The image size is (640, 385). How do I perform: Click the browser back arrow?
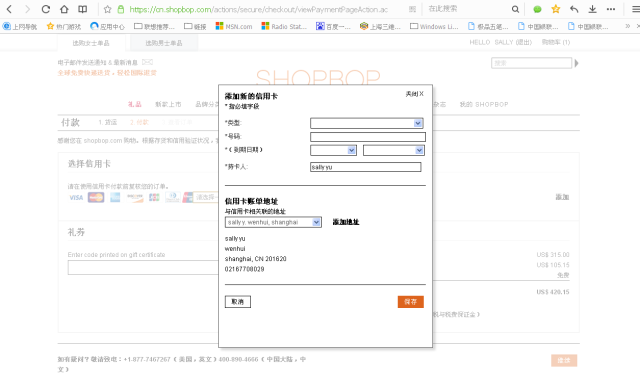[x=9, y=9]
